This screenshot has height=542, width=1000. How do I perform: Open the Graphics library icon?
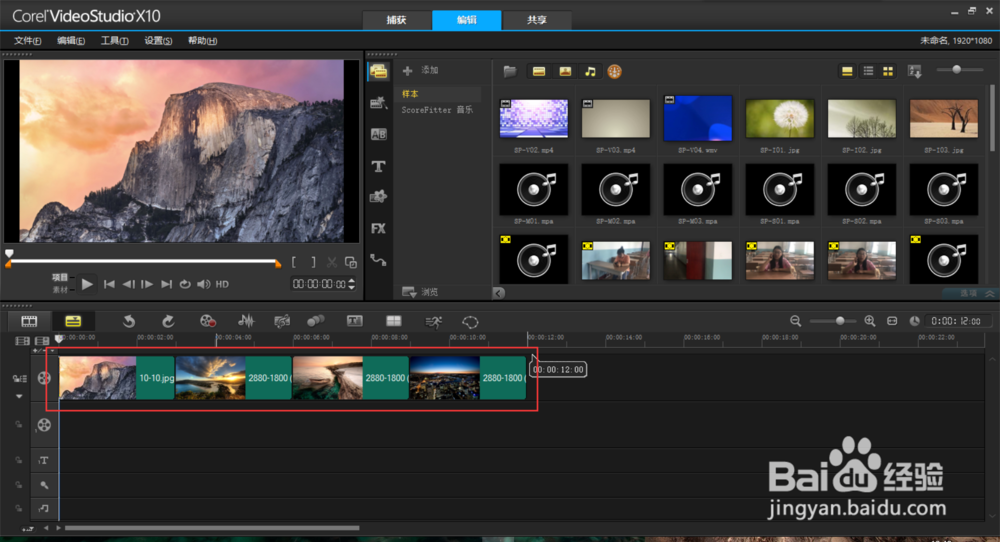pos(378,196)
